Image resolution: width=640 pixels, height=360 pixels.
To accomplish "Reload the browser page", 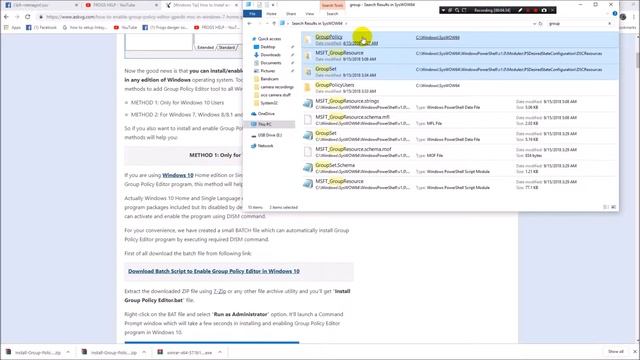I will (28, 17).
